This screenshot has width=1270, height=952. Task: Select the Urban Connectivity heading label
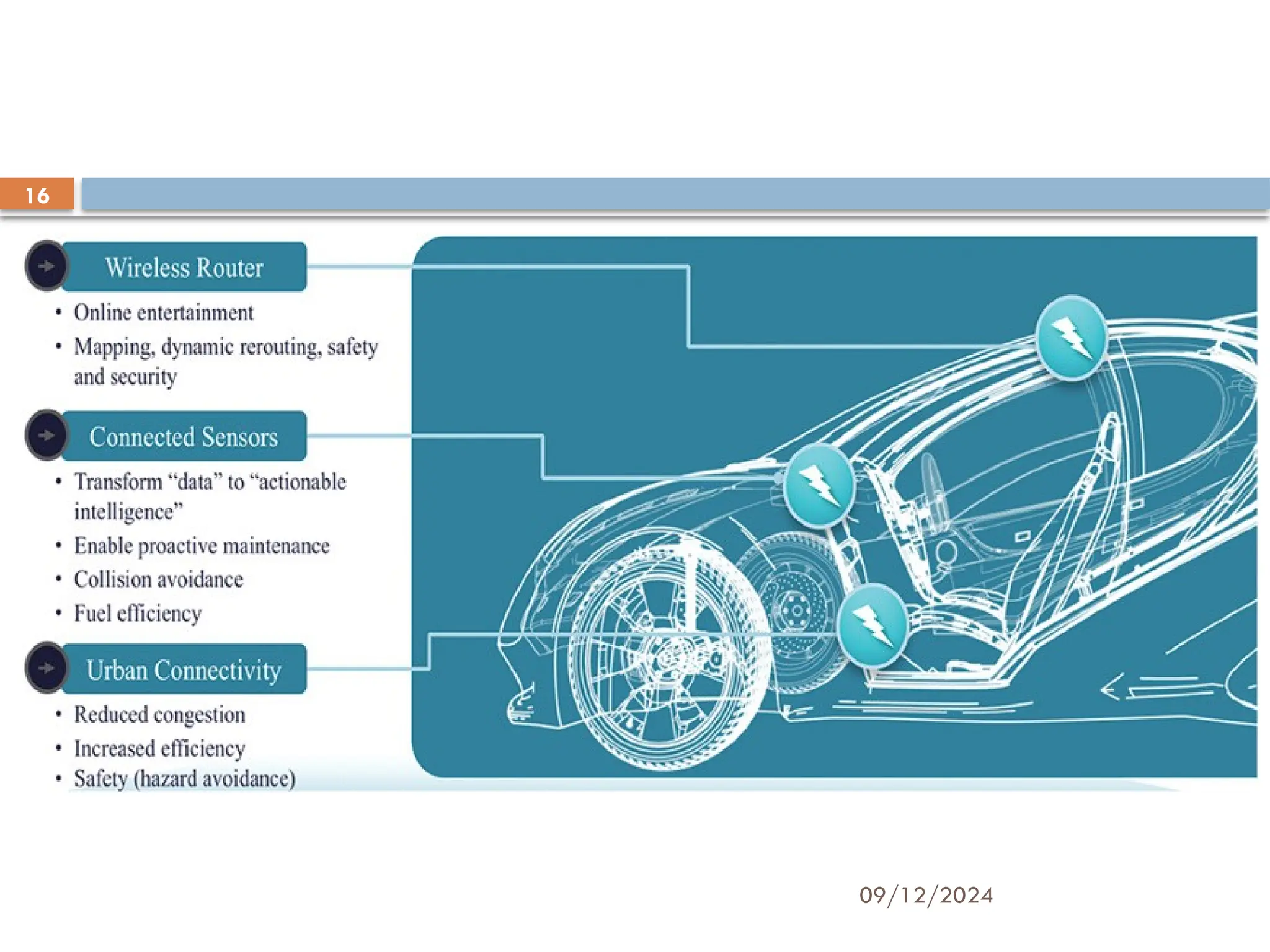pos(184,670)
